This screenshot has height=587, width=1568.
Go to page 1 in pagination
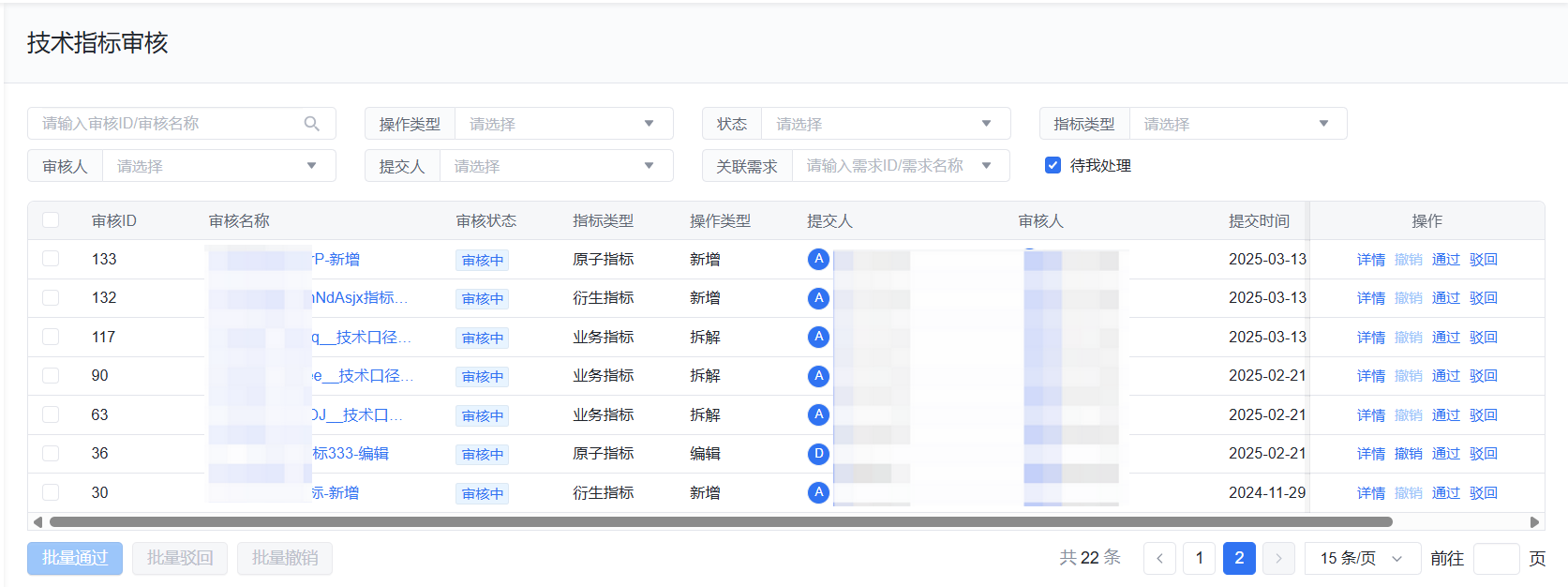point(1200,559)
